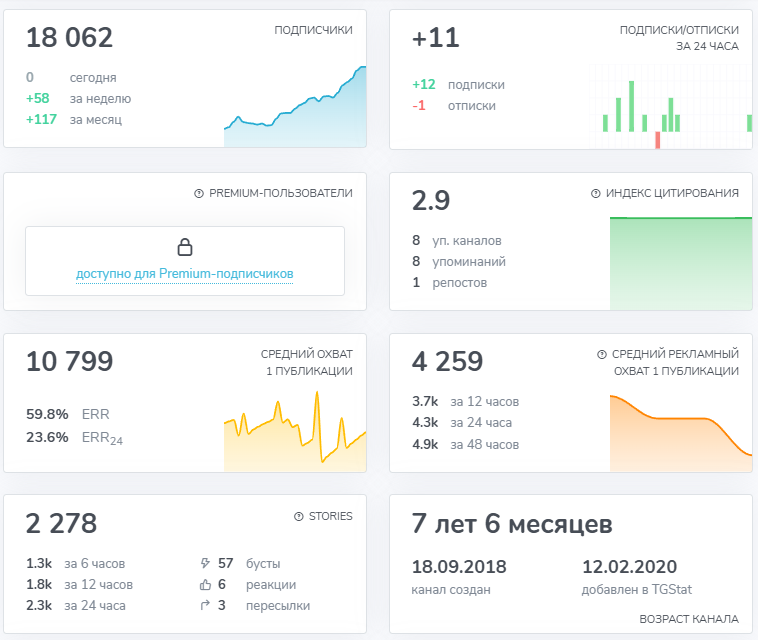The width and height of the screenshot is (758, 640).
Task: Select the Индекс цитирования title
Action: click(672, 193)
